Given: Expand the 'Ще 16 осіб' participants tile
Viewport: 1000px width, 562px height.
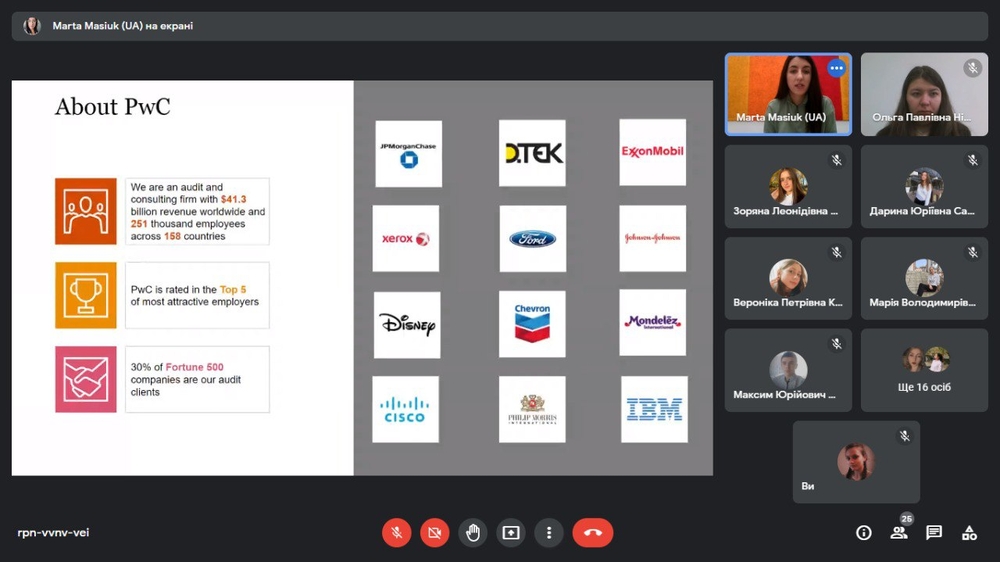Looking at the screenshot, I should [924, 370].
